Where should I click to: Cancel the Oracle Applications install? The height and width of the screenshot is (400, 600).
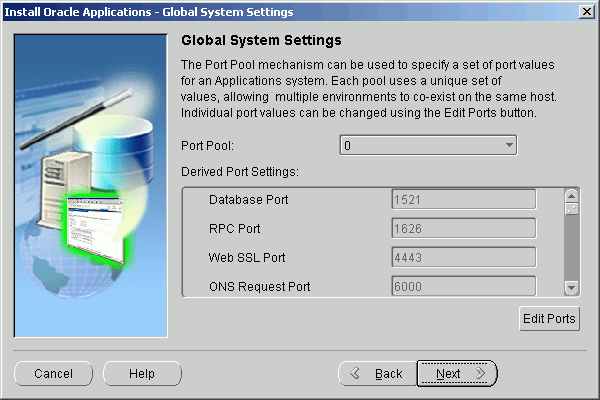(54, 373)
